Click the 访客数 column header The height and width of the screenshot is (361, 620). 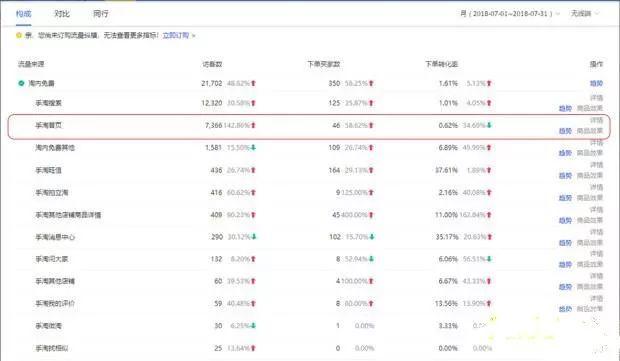click(x=212, y=64)
